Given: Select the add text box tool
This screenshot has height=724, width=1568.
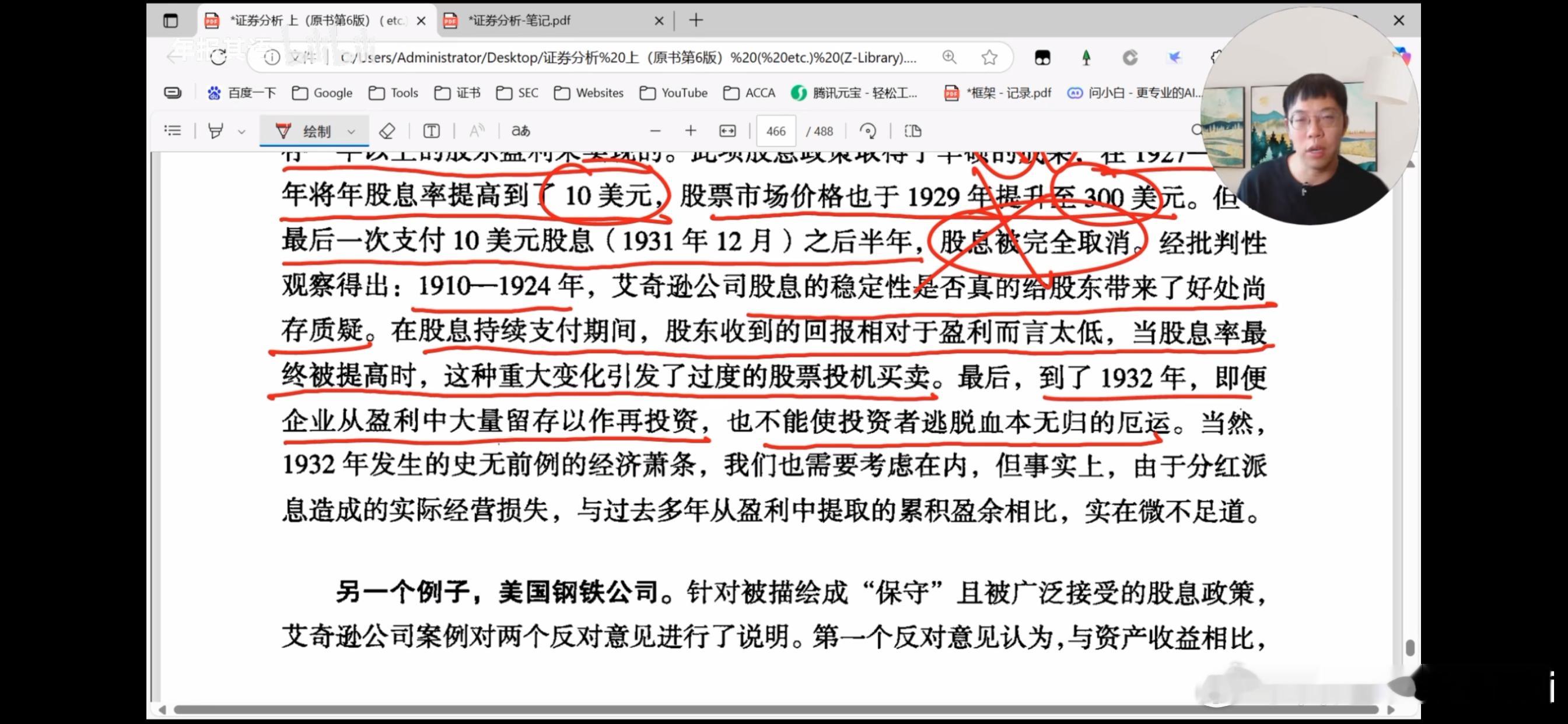Looking at the screenshot, I should pyautogui.click(x=432, y=131).
